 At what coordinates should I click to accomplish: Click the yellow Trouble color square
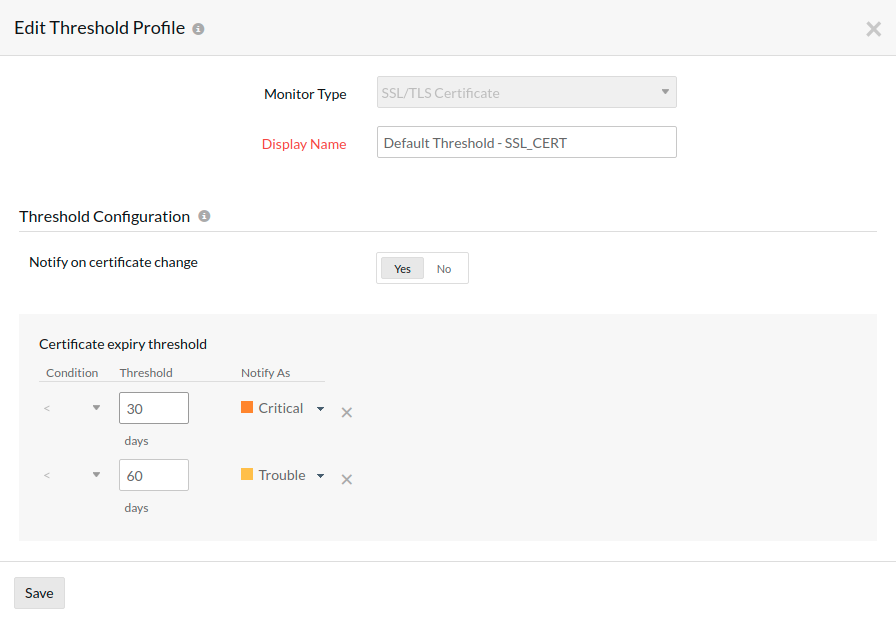coord(247,474)
